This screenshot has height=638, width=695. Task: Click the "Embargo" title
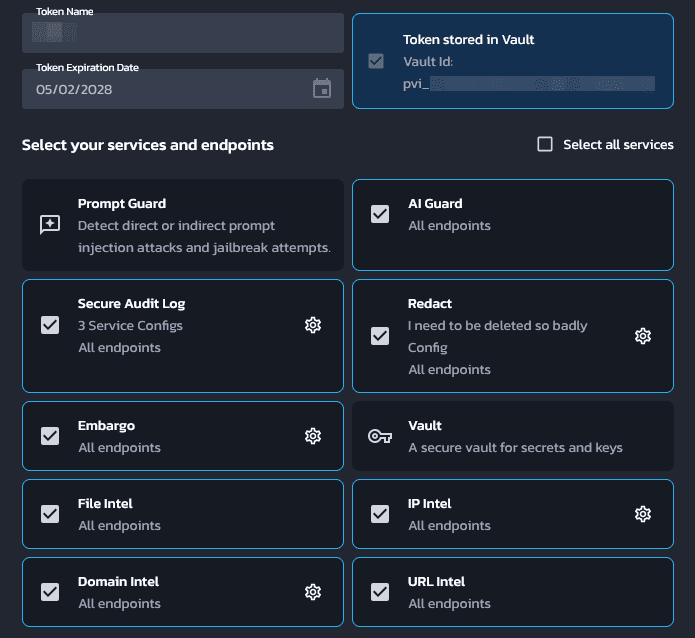[x=106, y=426]
